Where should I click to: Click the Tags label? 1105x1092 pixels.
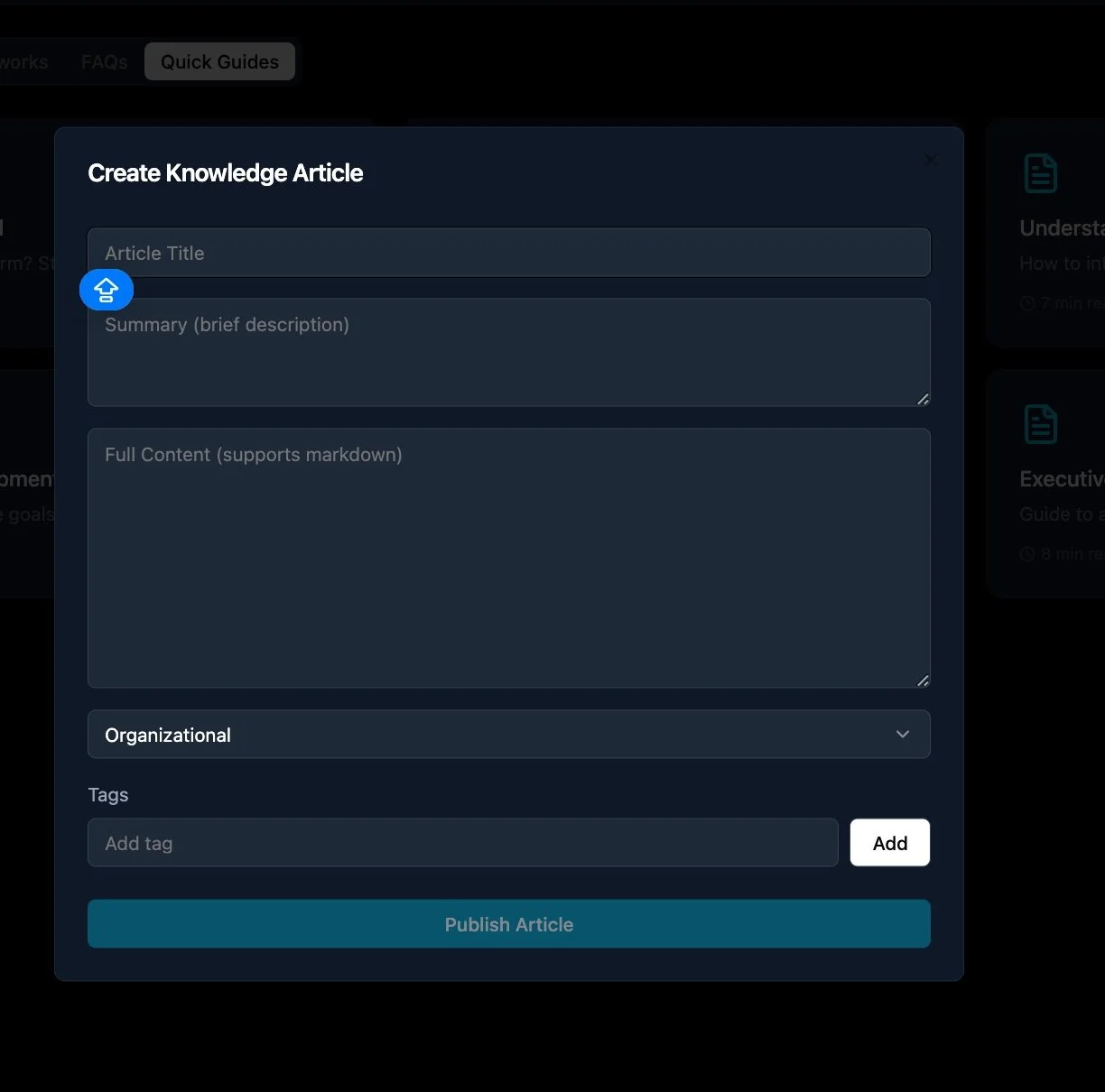click(108, 795)
